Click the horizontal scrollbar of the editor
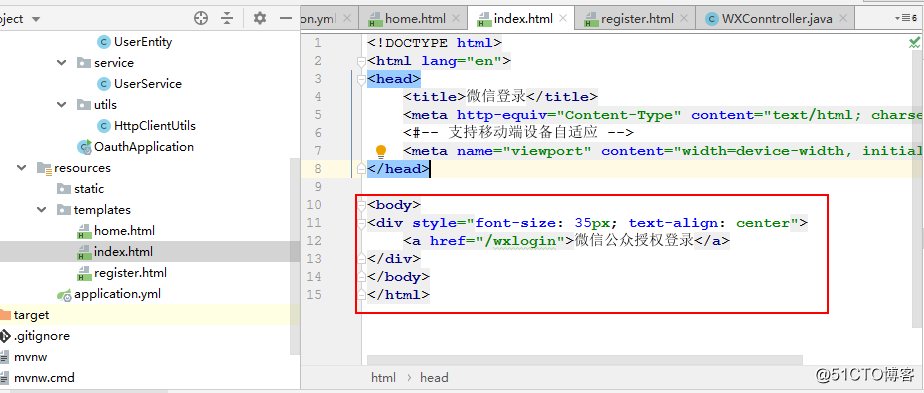 click(585, 359)
